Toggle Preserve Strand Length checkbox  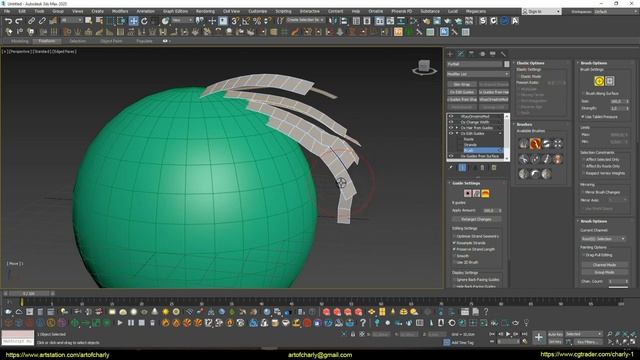(x=454, y=249)
